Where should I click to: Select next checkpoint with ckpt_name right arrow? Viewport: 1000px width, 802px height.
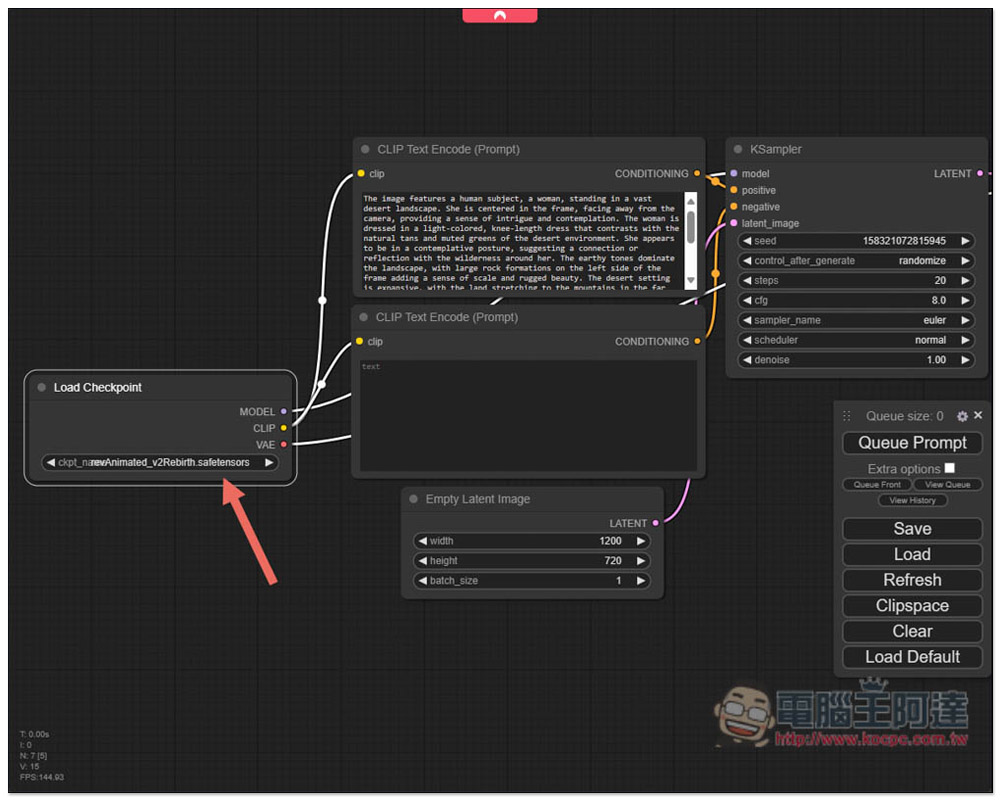point(269,463)
